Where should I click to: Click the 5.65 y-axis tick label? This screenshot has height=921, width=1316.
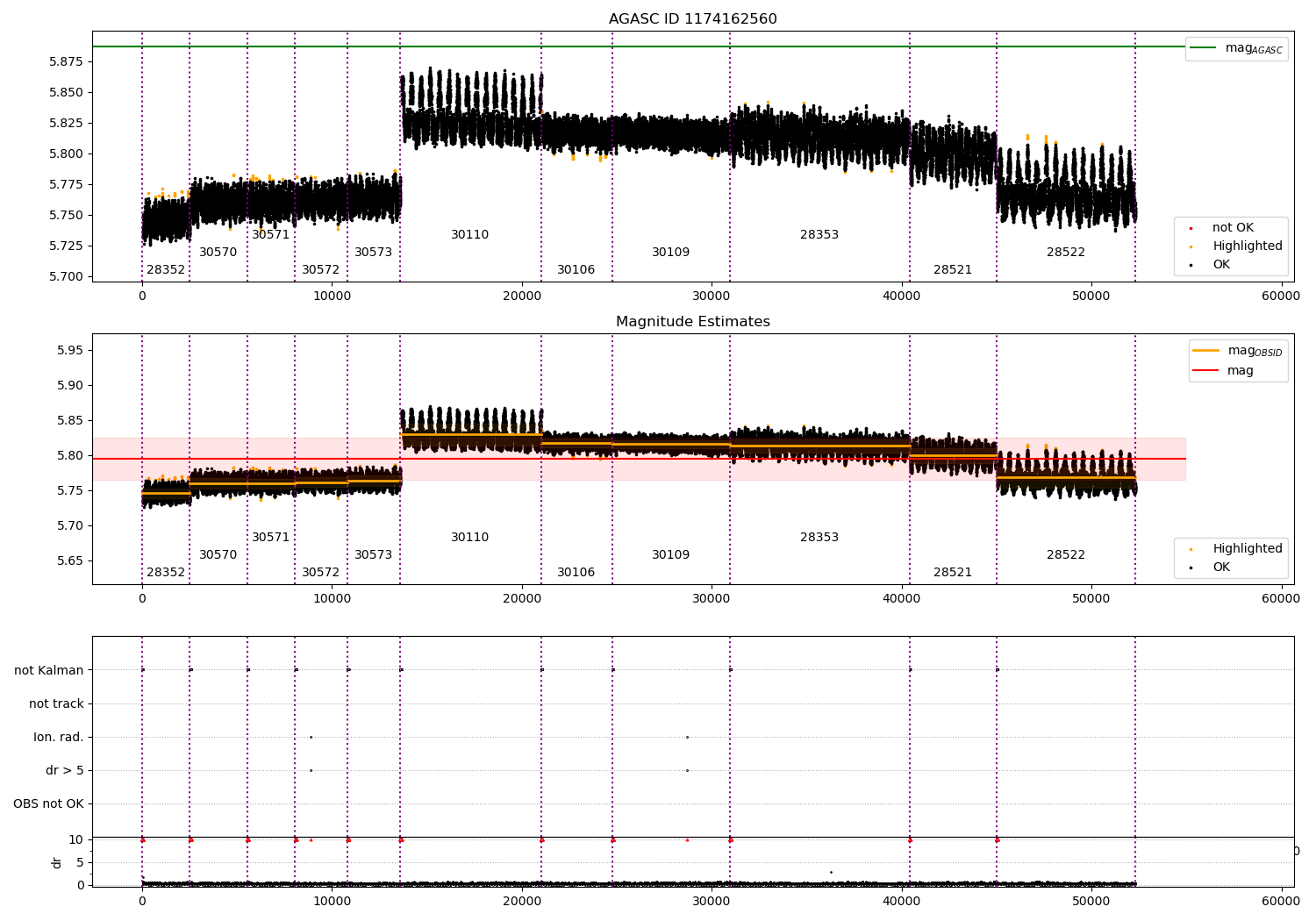pyautogui.click(x=69, y=561)
